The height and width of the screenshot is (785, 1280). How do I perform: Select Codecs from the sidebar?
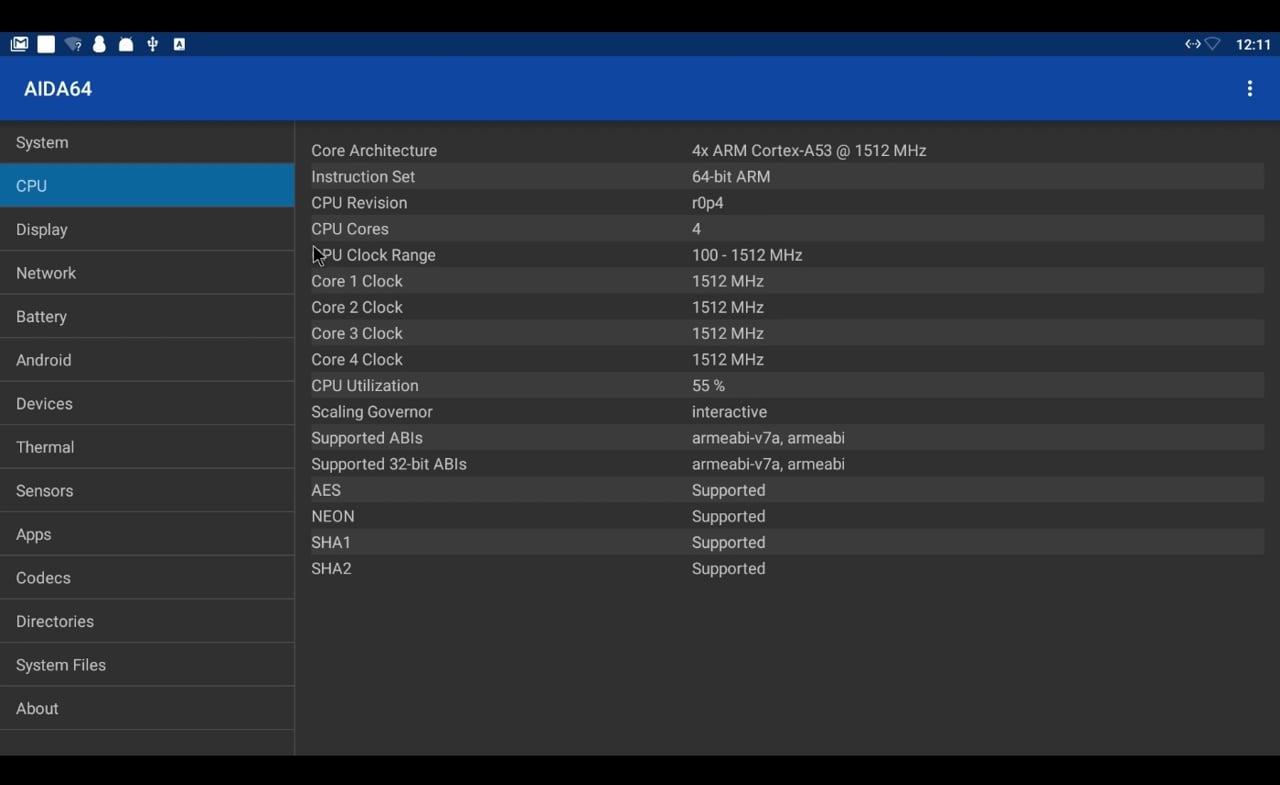point(147,578)
